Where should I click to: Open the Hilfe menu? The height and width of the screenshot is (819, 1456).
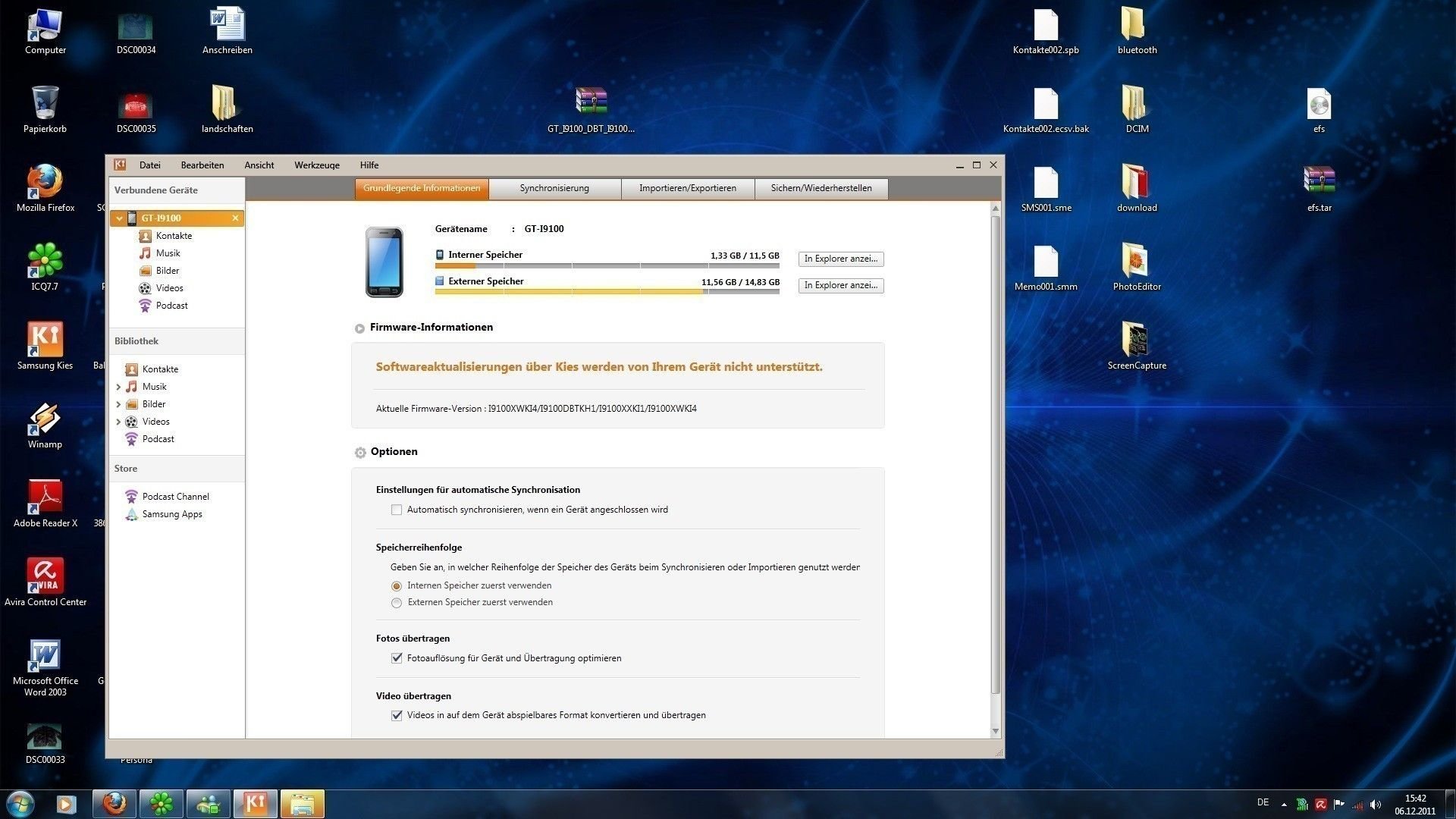pyautogui.click(x=369, y=165)
